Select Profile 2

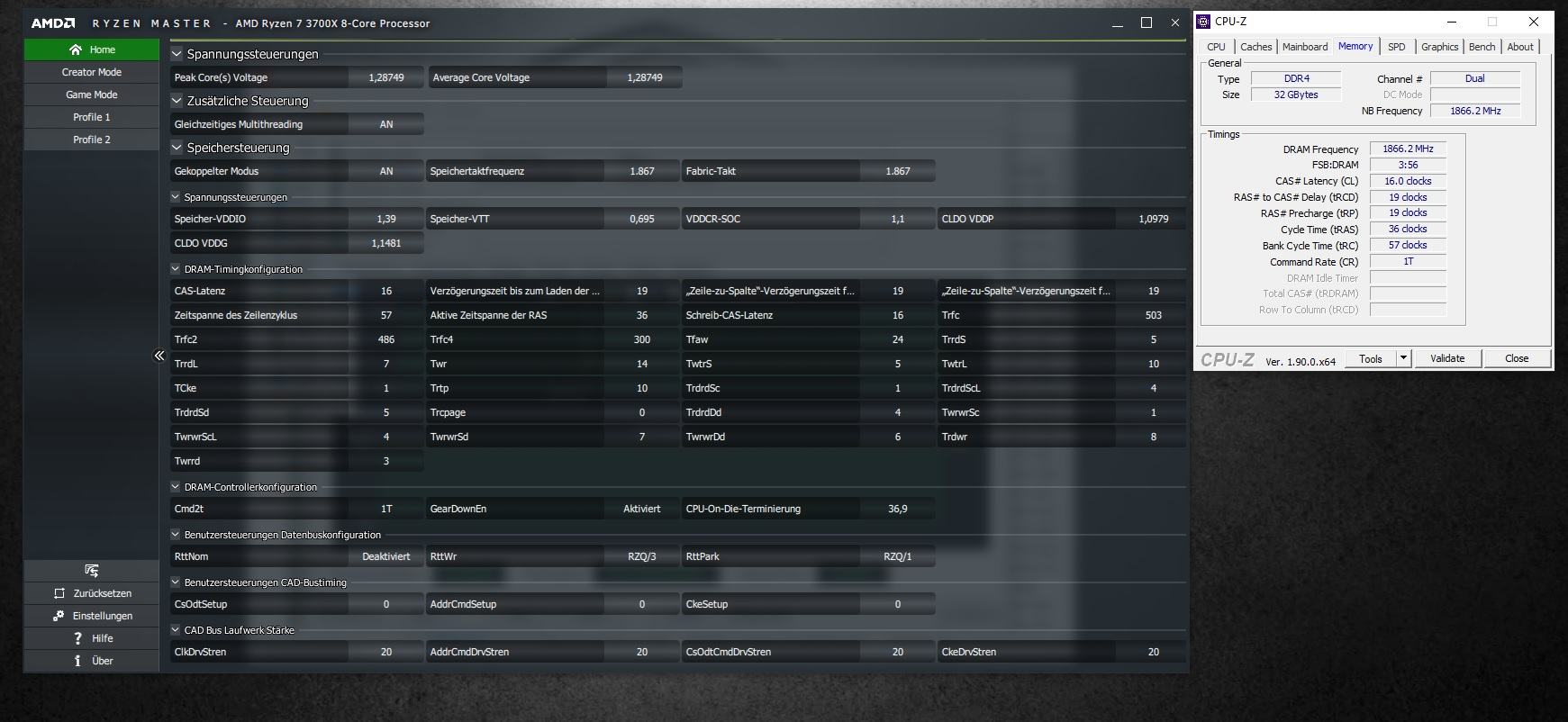coord(92,140)
